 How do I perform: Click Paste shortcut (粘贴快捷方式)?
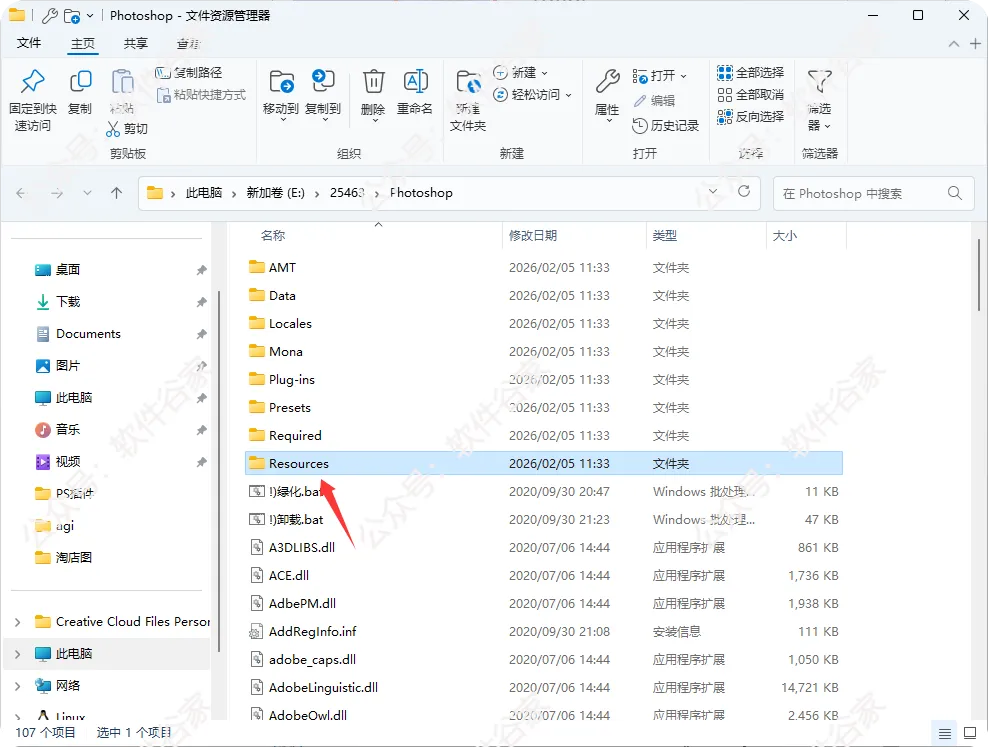(x=201, y=95)
